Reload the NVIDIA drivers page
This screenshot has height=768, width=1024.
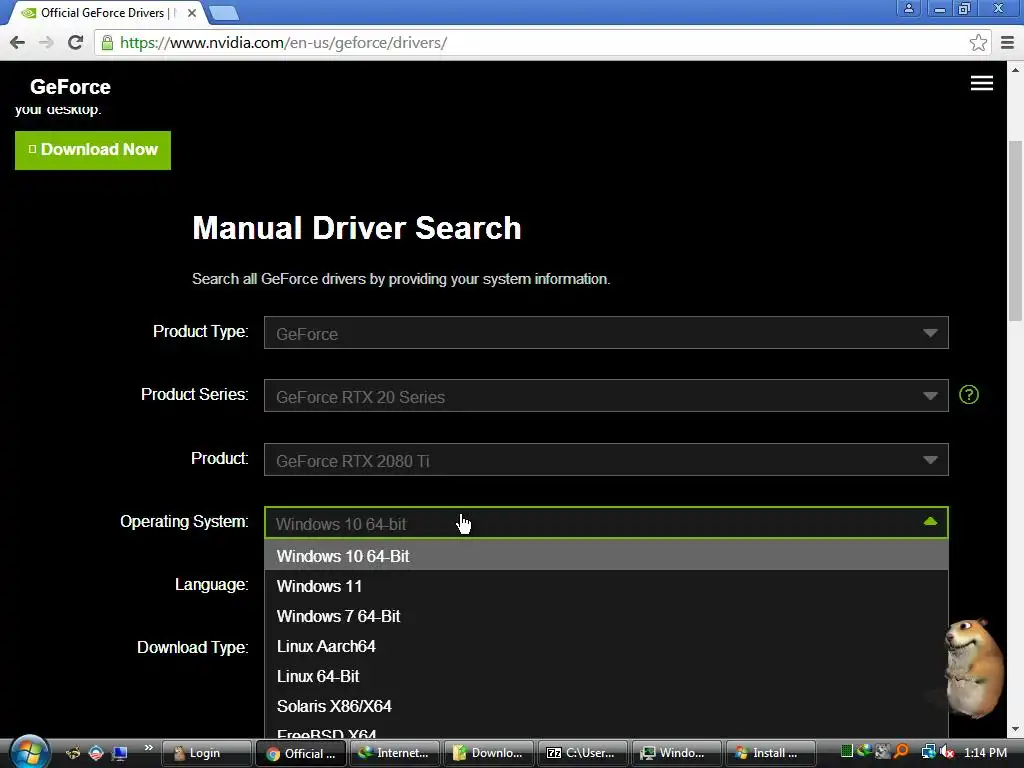pyautogui.click(x=76, y=42)
